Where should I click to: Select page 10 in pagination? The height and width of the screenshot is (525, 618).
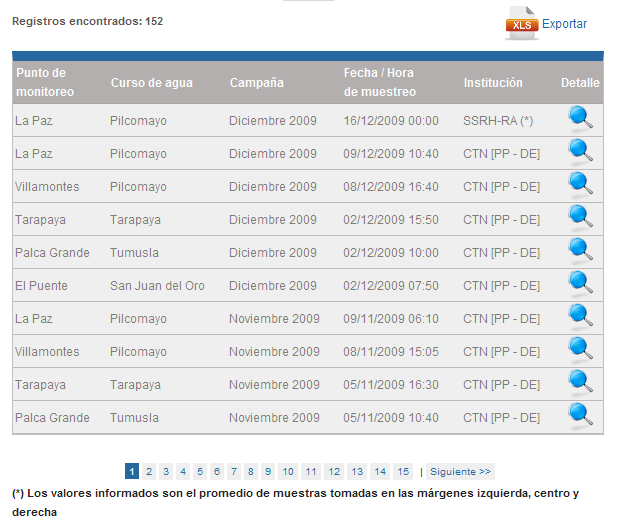(x=288, y=471)
